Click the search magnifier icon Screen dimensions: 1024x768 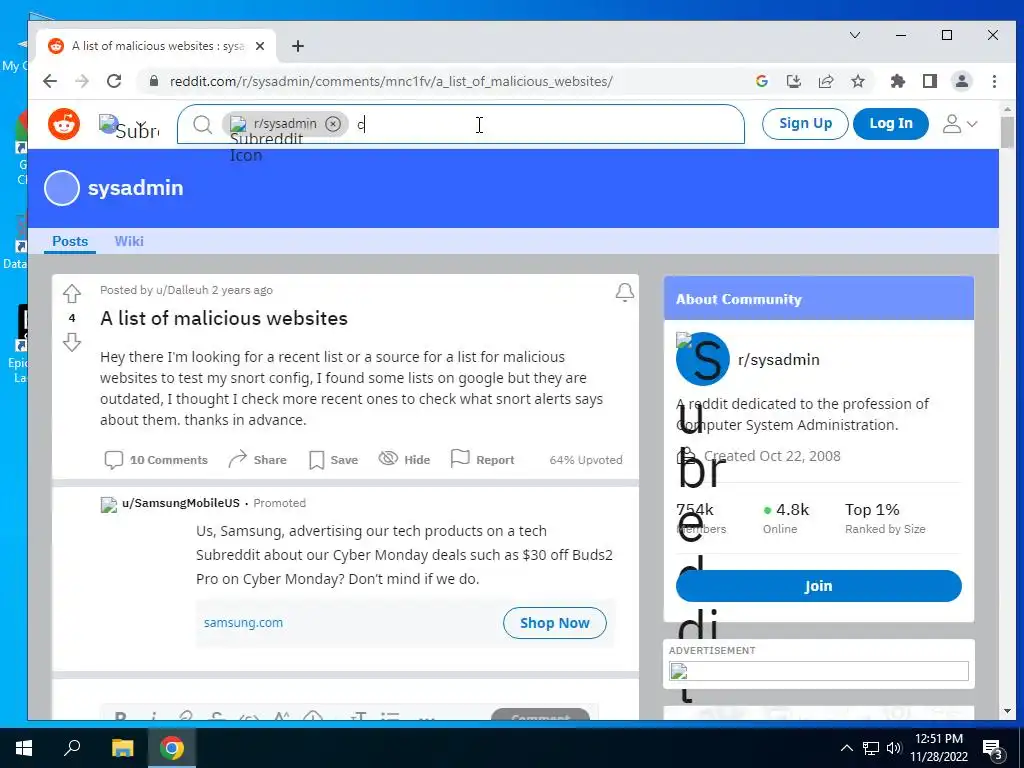(x=202, y=124)
